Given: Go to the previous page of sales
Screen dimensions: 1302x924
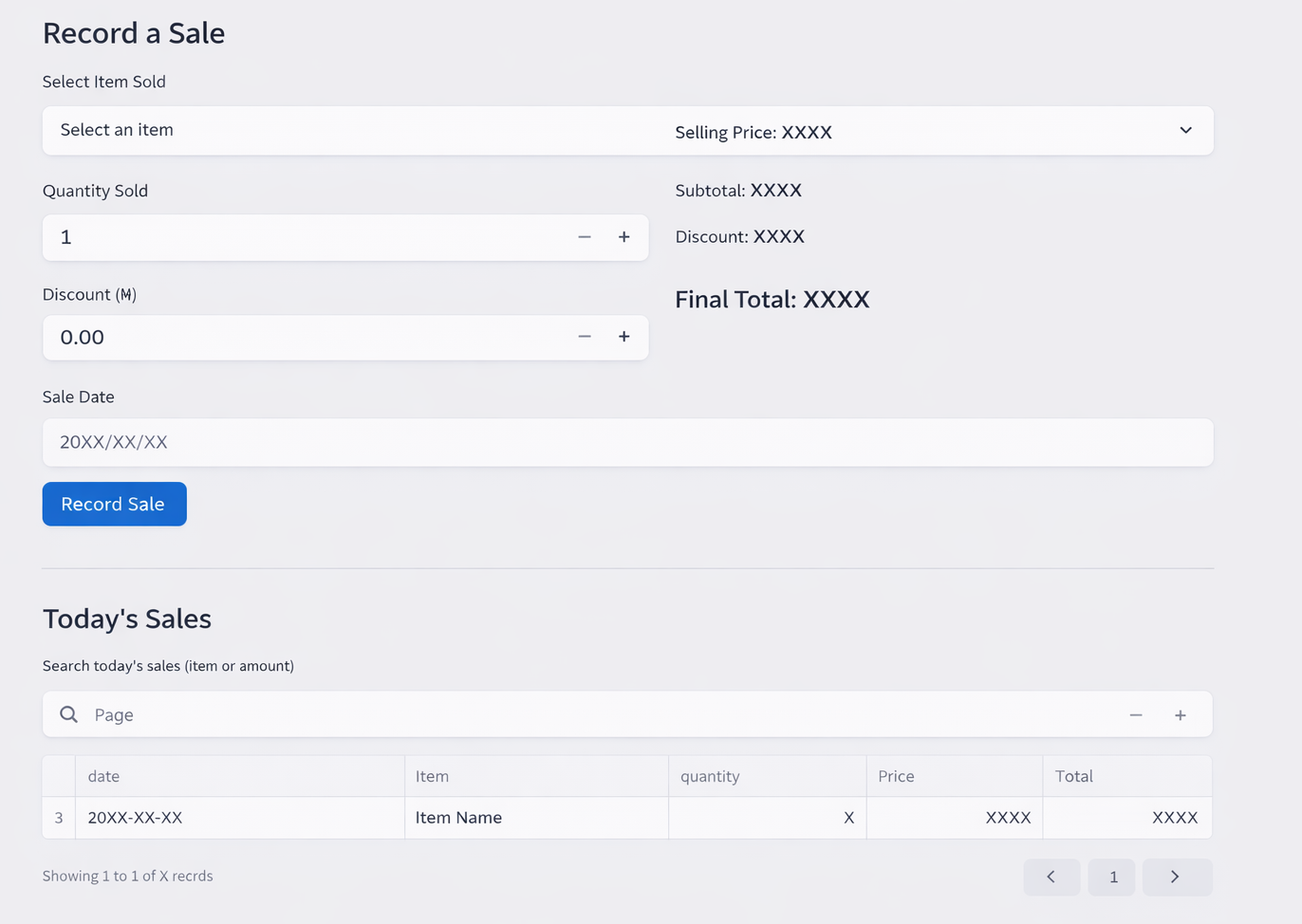Looking at the screenshot, I should [1051, 877].
